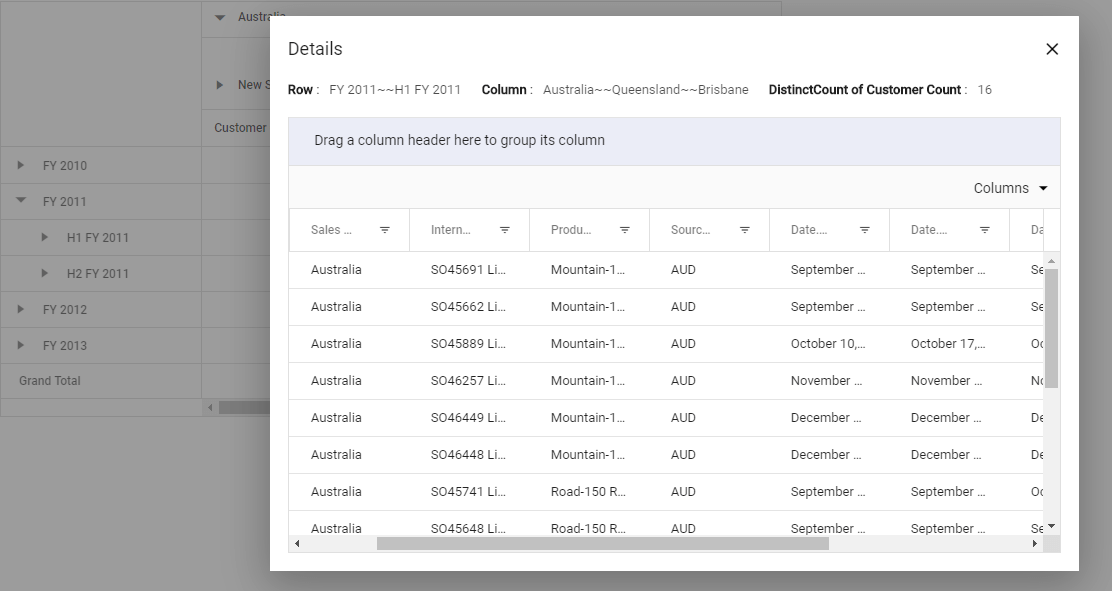Expand H1 FY 2011 row
Image resolution: width=1112 pixels, height=591 pixels.
point(45,238)
